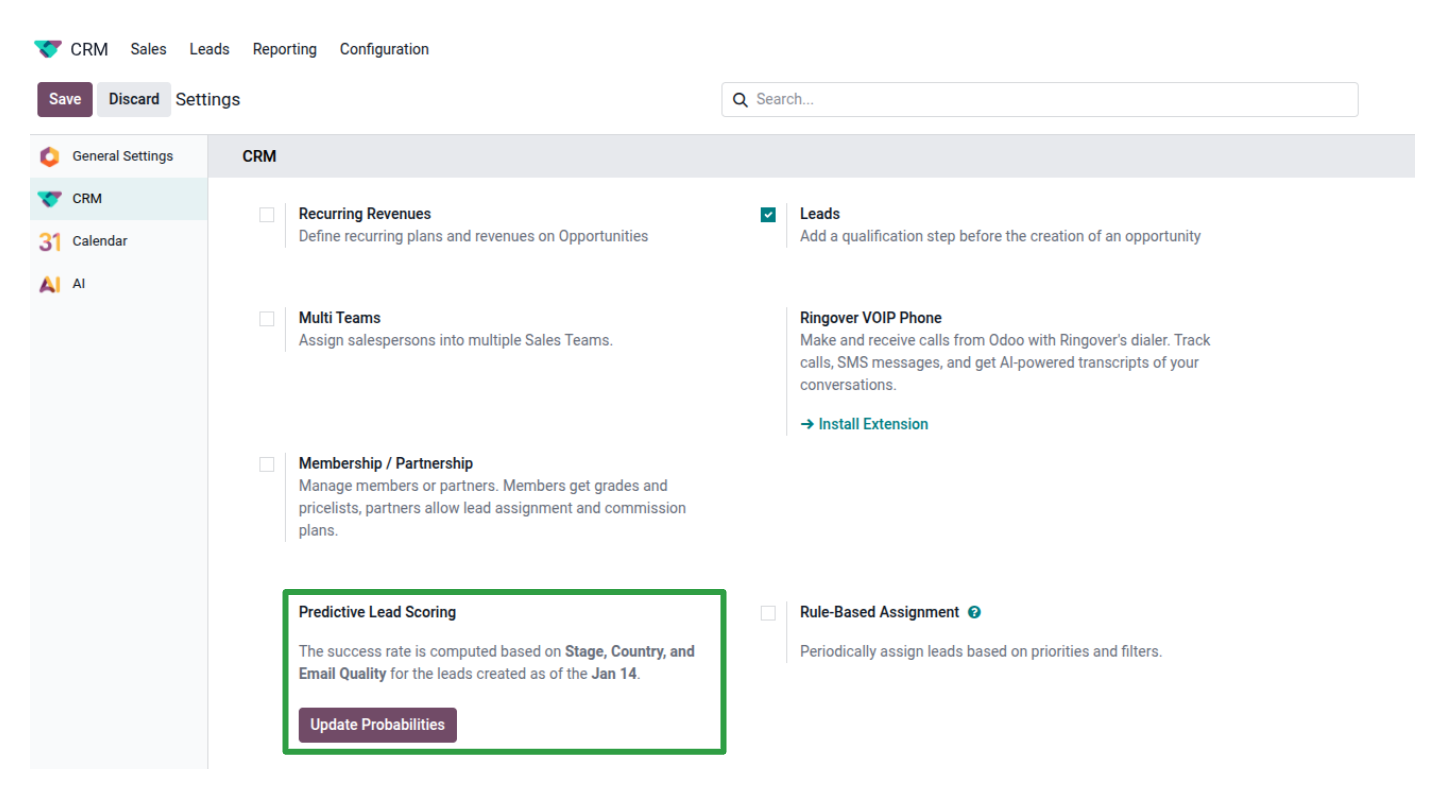1445x799 pixels.
Task: Open the Calendar sidebar icon
Action: pos(49,241)
